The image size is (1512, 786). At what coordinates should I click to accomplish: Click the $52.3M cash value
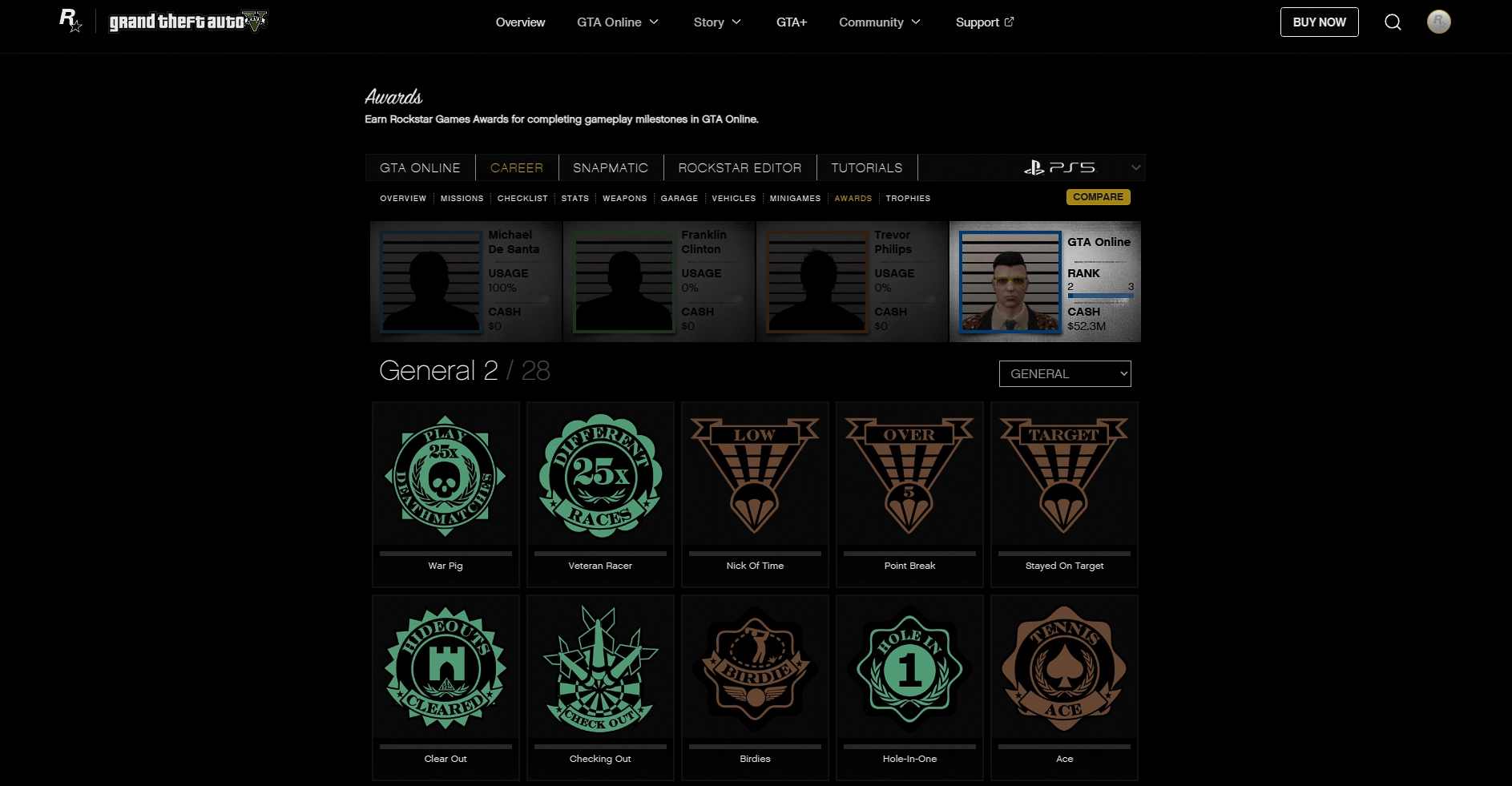click(x=1087, y=326)
